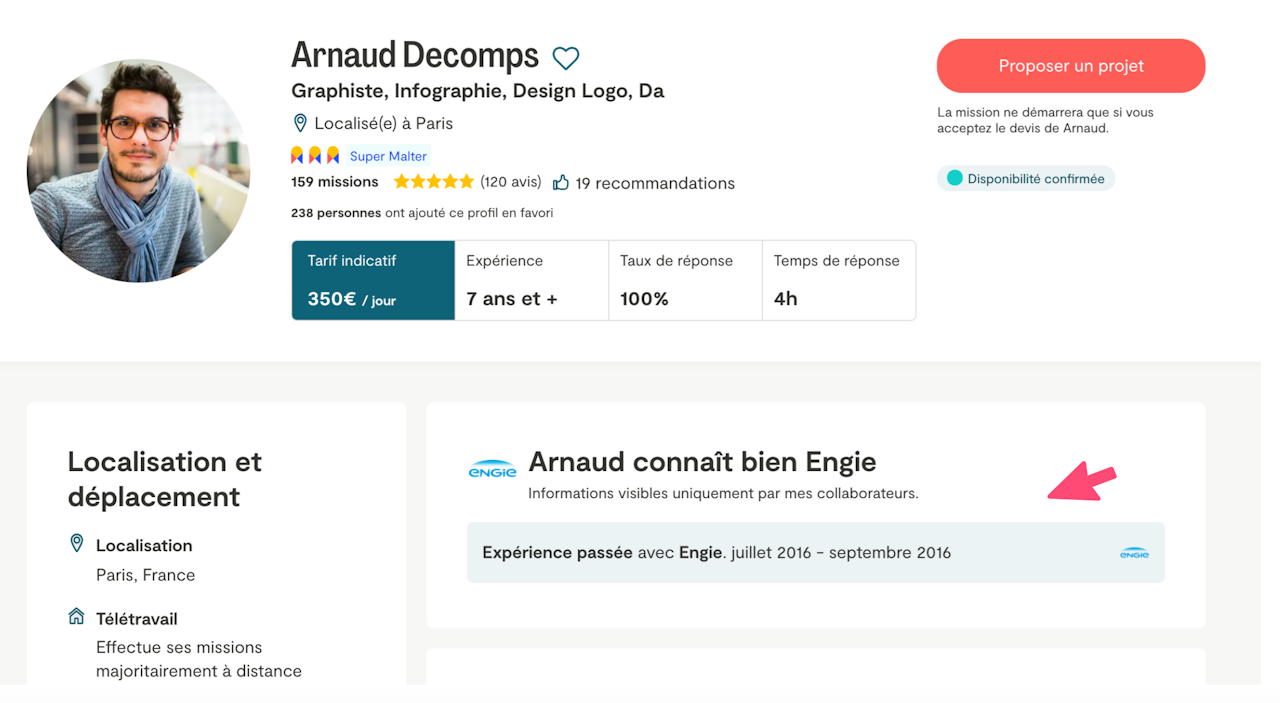Screen dimensions: 1280x703
Task: Open the 120 avis reviews link
Action: 510,182
